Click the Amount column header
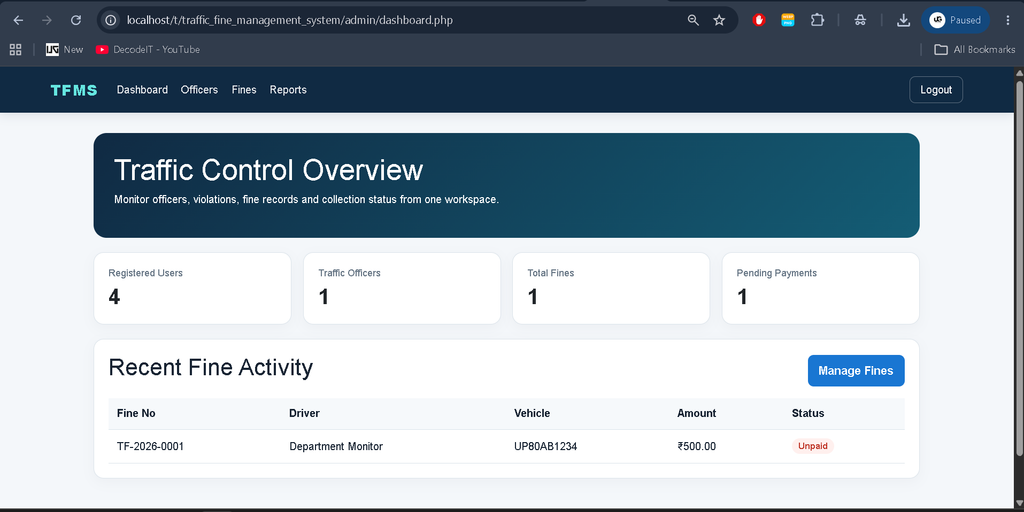The height and width of the screenshot is (512, 1024). coord(697,413)
